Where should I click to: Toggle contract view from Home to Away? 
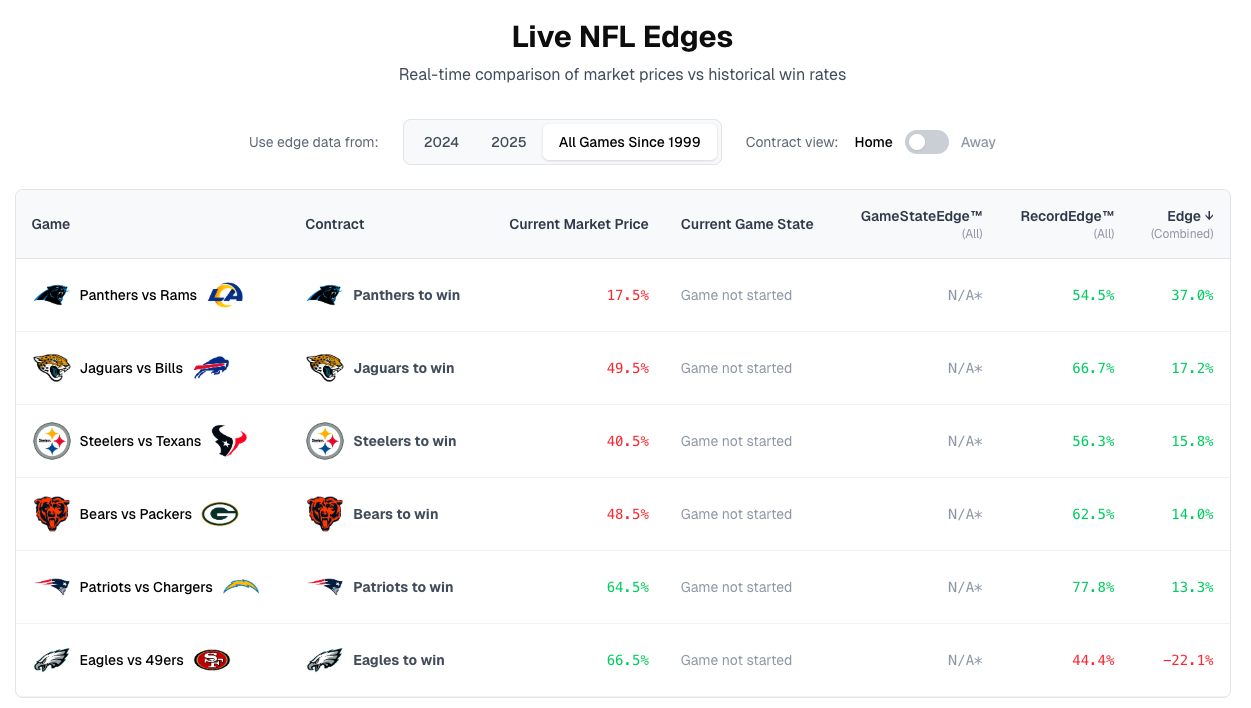pos(926,142)
